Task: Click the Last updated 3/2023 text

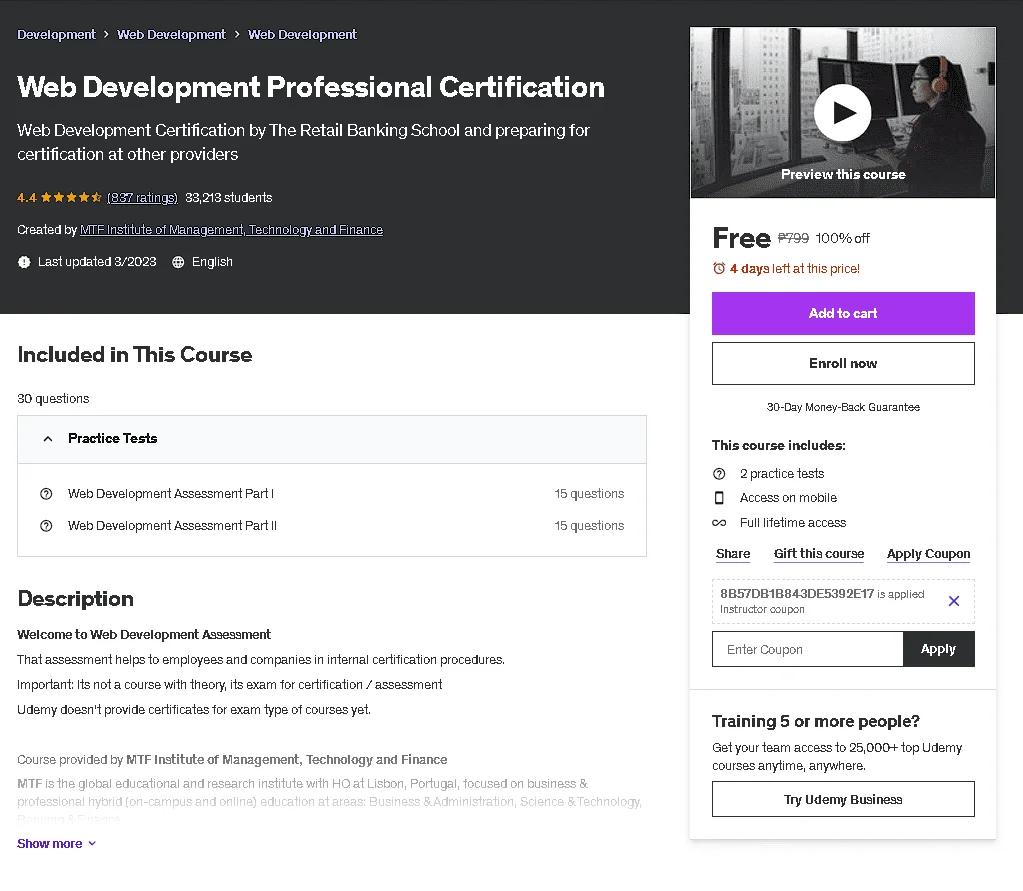Action: pos(97,262)
